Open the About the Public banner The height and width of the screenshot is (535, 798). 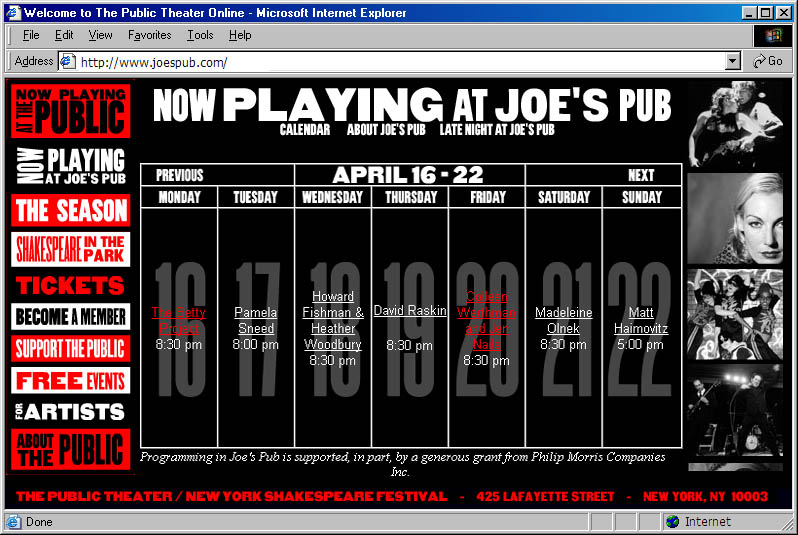pos(70,449)
